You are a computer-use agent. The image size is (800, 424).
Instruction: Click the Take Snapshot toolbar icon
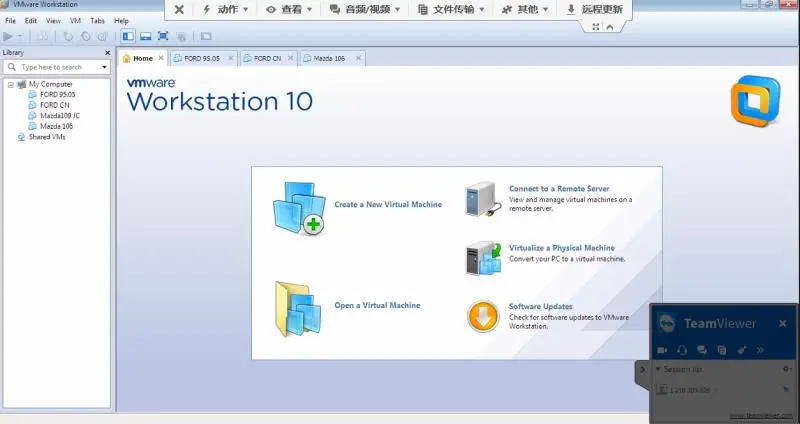(68, 36)
